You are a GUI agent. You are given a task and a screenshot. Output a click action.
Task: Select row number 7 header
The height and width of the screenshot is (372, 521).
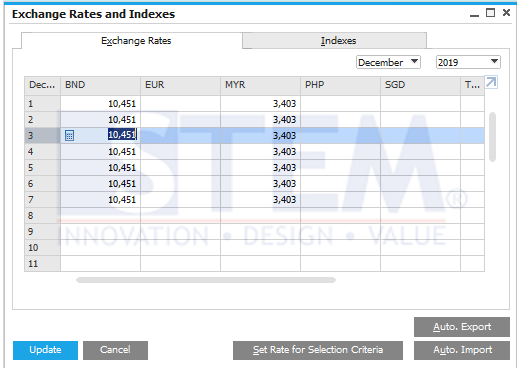42,200
